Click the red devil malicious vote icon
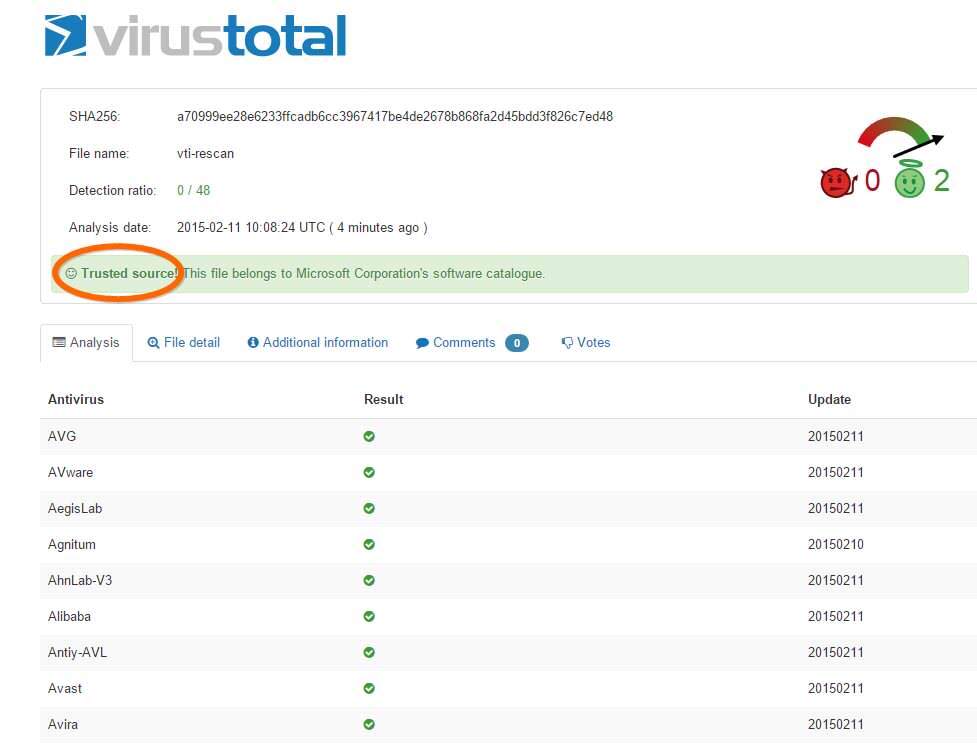Screen dimensions: 977x745 [836, 182]
